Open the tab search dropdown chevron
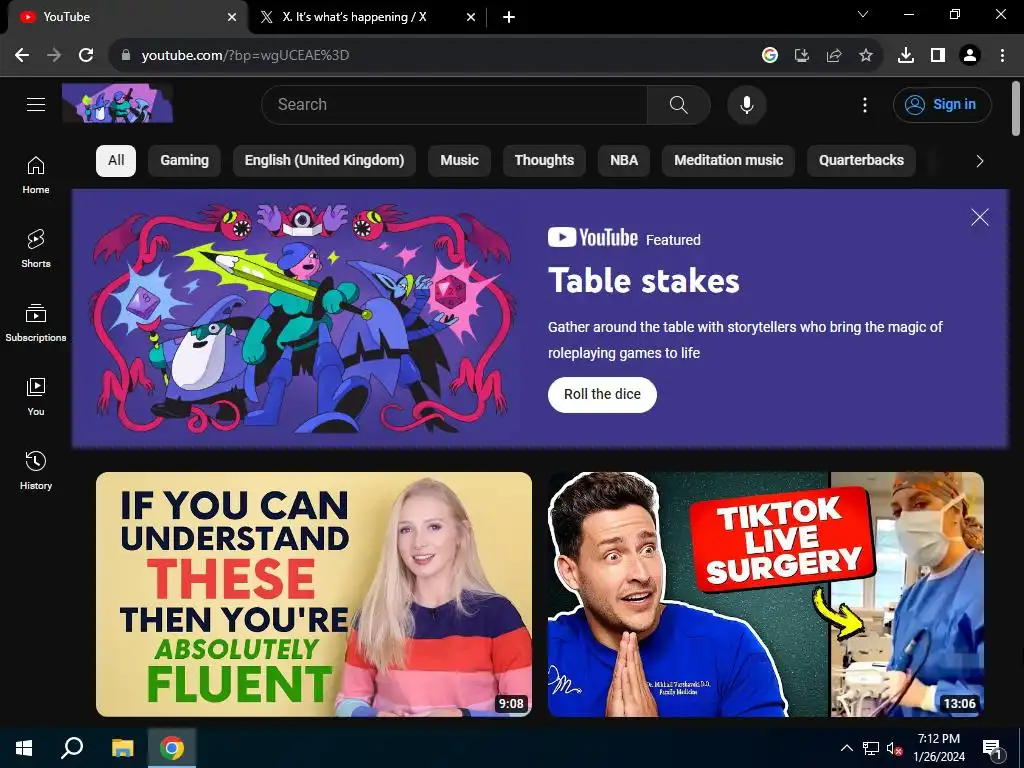 pos(863,14)
